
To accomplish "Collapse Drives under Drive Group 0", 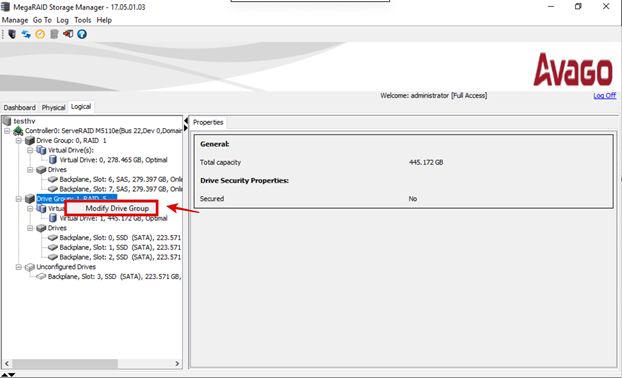I will point(30,170).
